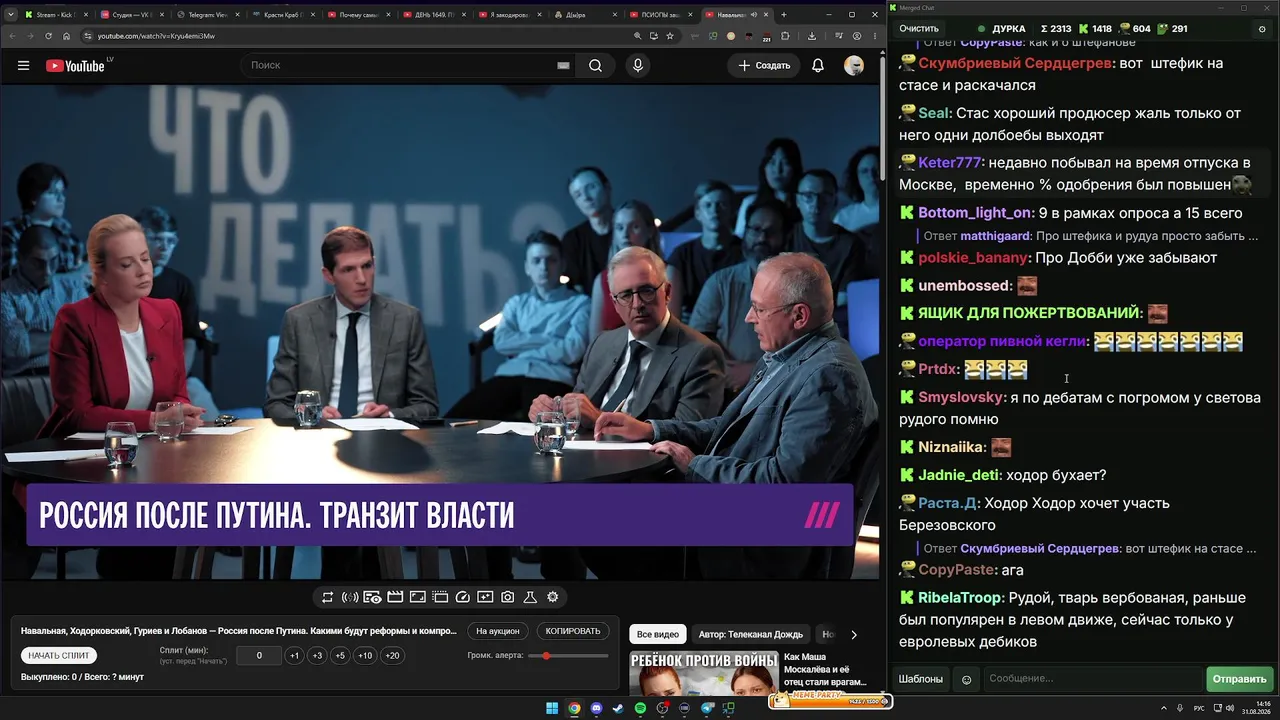1280x720 pixels.
Task: Bookmark this page with the star
Action: tap(670, 36)
